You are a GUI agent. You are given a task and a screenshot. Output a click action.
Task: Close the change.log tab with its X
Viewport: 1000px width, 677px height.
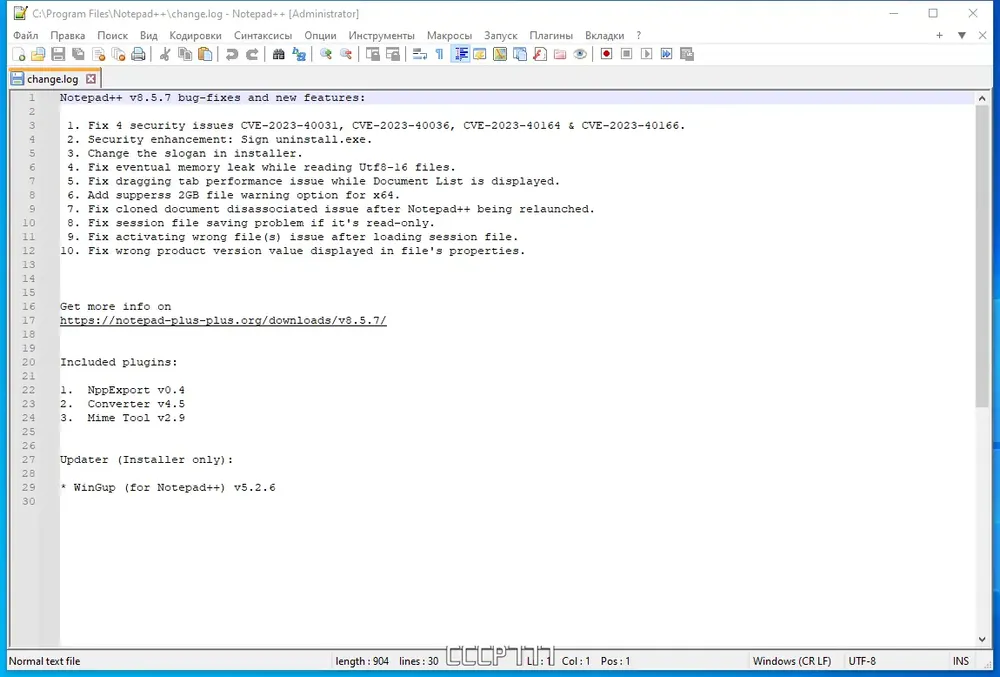[x=91, y=78]
